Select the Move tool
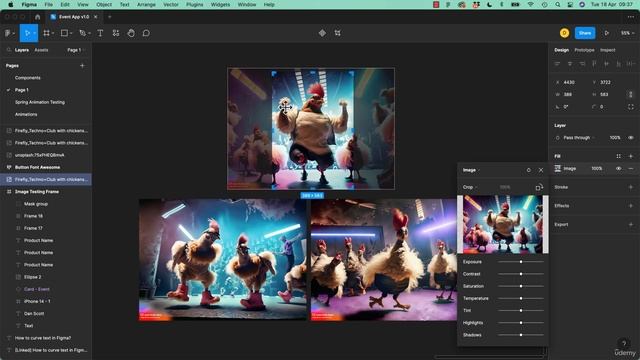The width and height of the screenshot is (640, 360). point(27,33)
